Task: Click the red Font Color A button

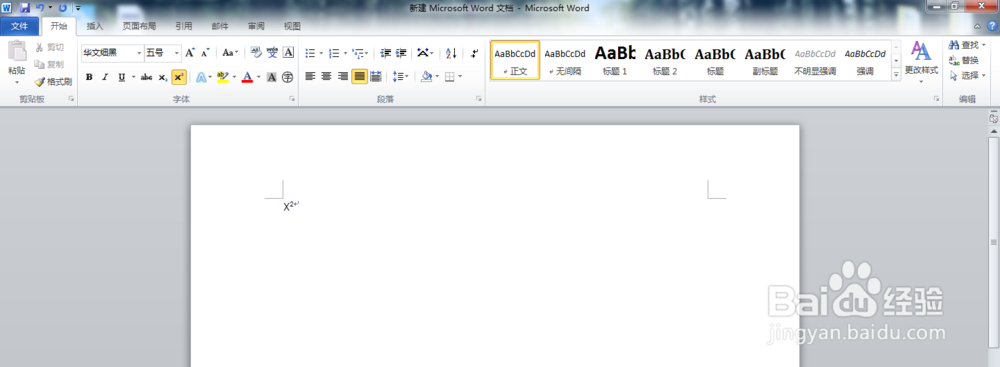Action: pyautogui.click(x=247, y=77)
